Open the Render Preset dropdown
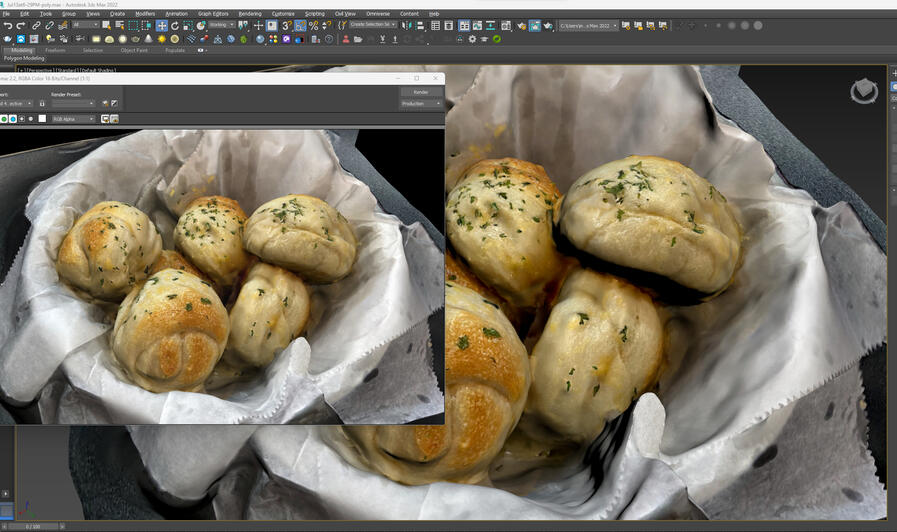Screen dimensions: 897x532 click(x=73, y=103)
